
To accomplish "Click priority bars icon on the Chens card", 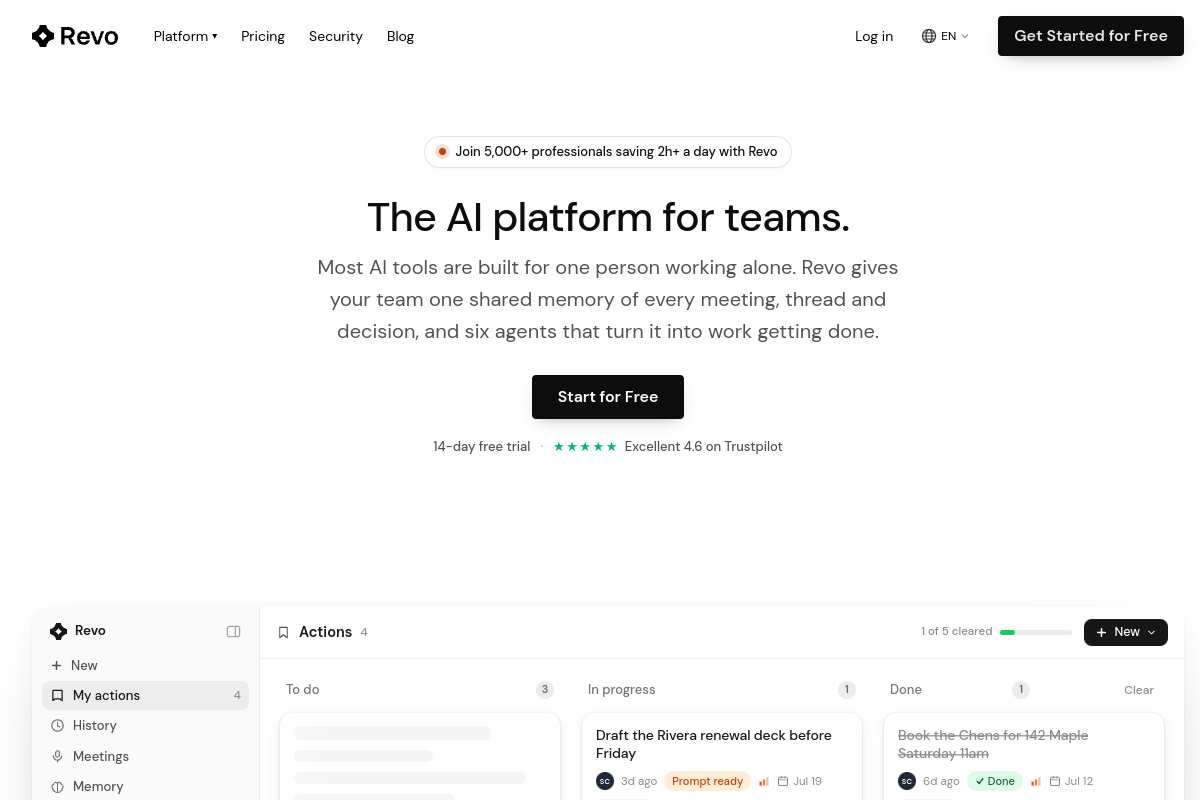I will pyautogui.click(x=1036, y=781).
